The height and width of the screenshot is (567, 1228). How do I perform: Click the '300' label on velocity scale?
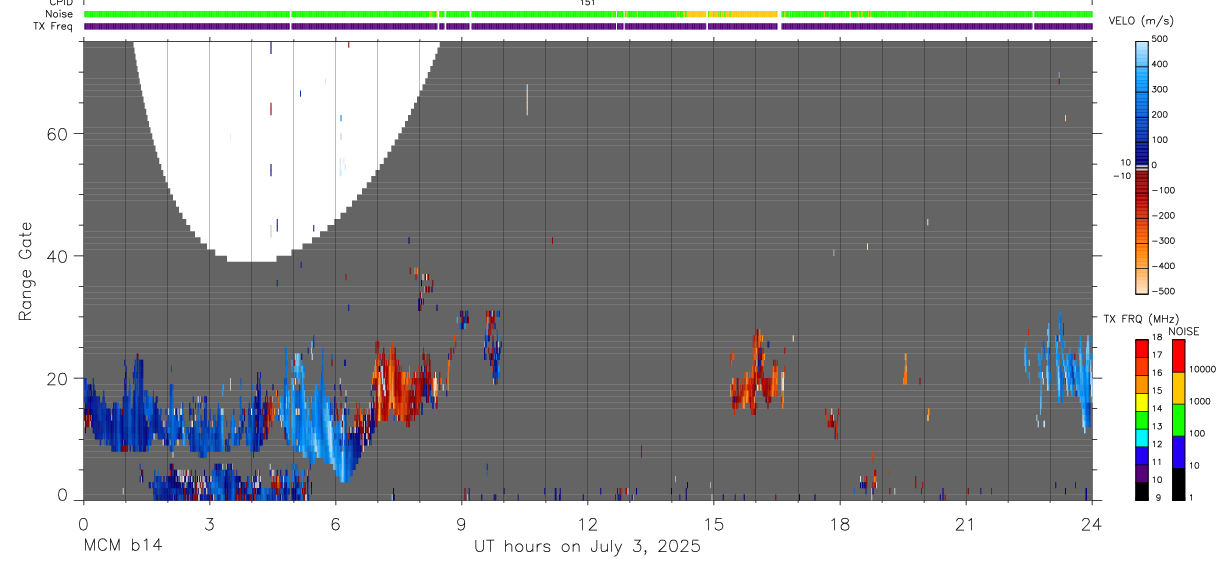(x=1160, y=89)
